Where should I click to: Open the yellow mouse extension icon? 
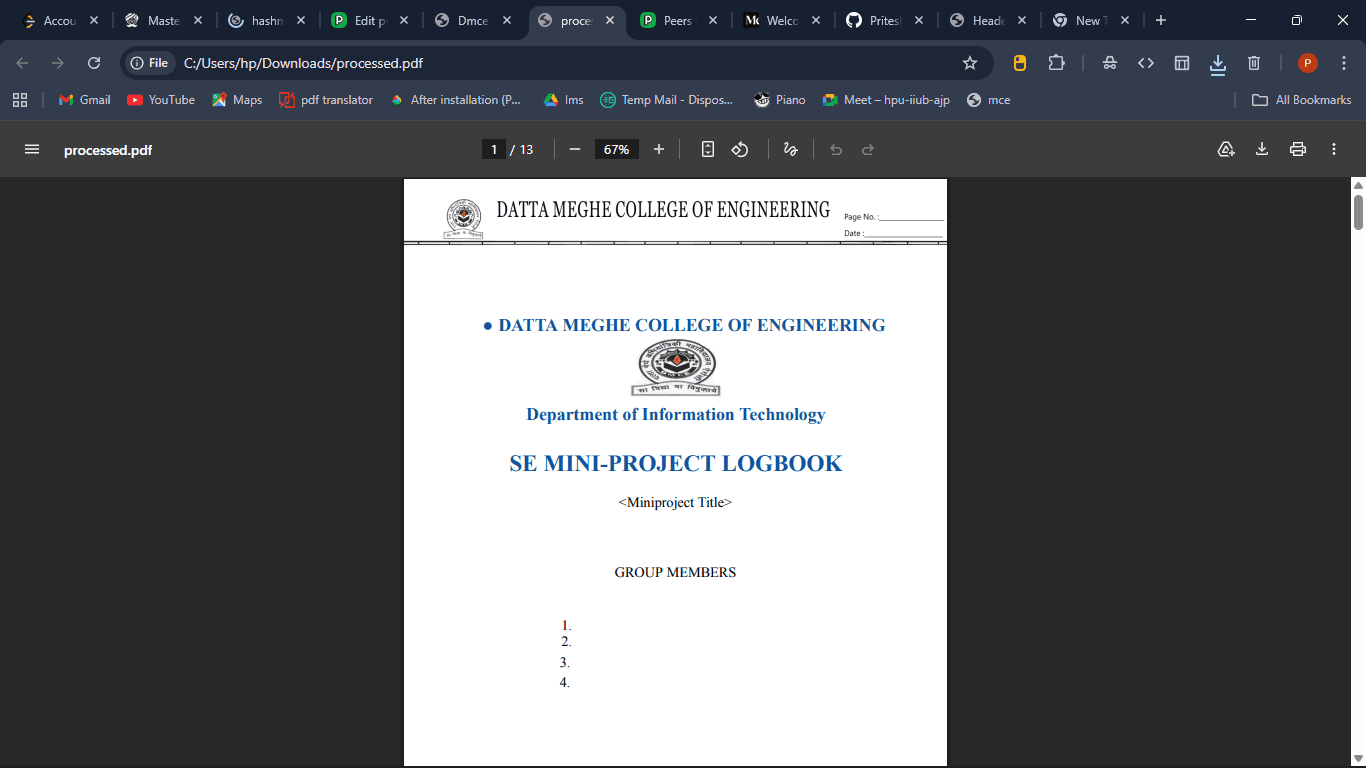[x=1020, y=63]
